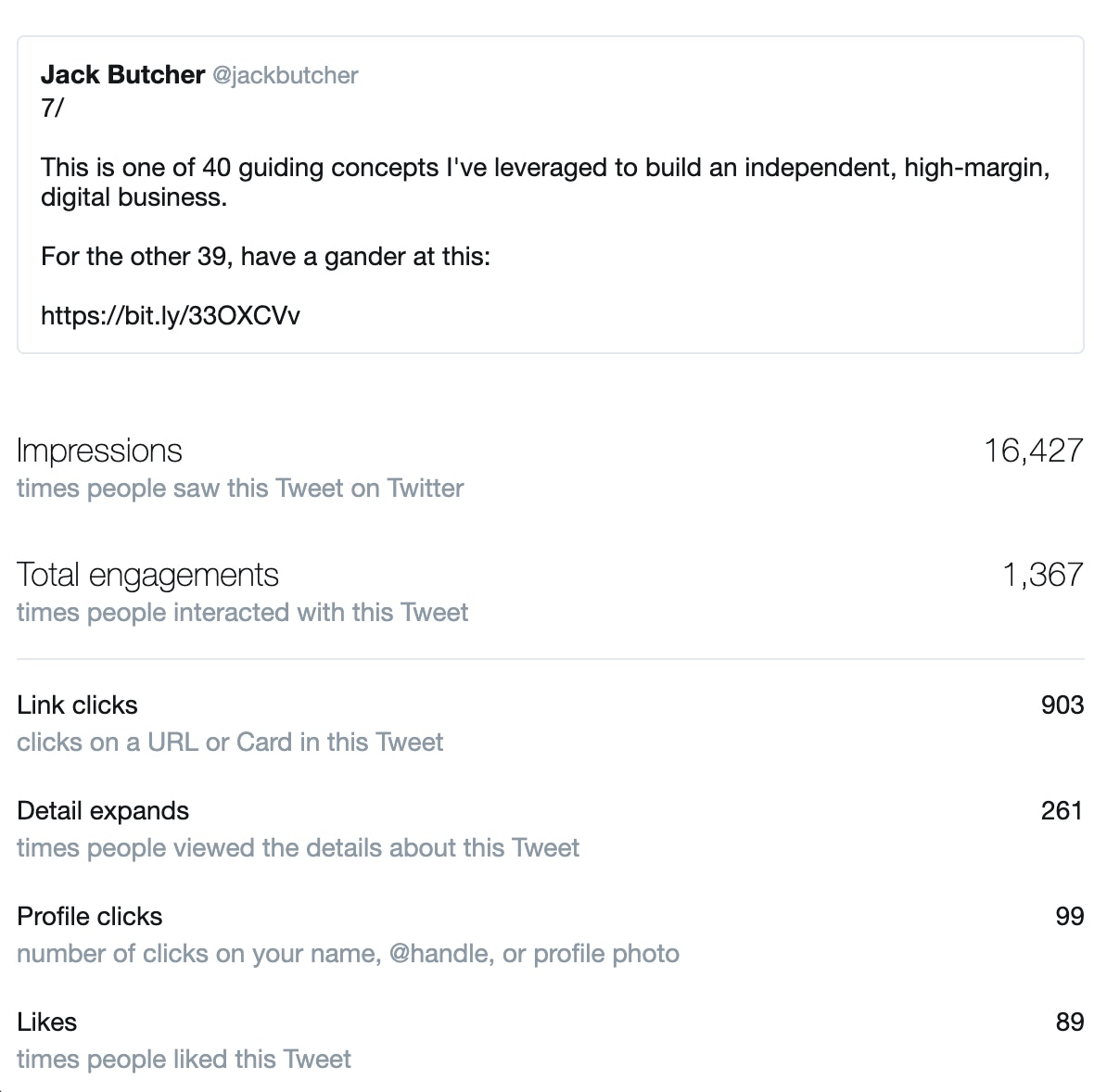1094x1092 pixels.
Task: Click the @jackbutcher handle
Action: (285, 75)
